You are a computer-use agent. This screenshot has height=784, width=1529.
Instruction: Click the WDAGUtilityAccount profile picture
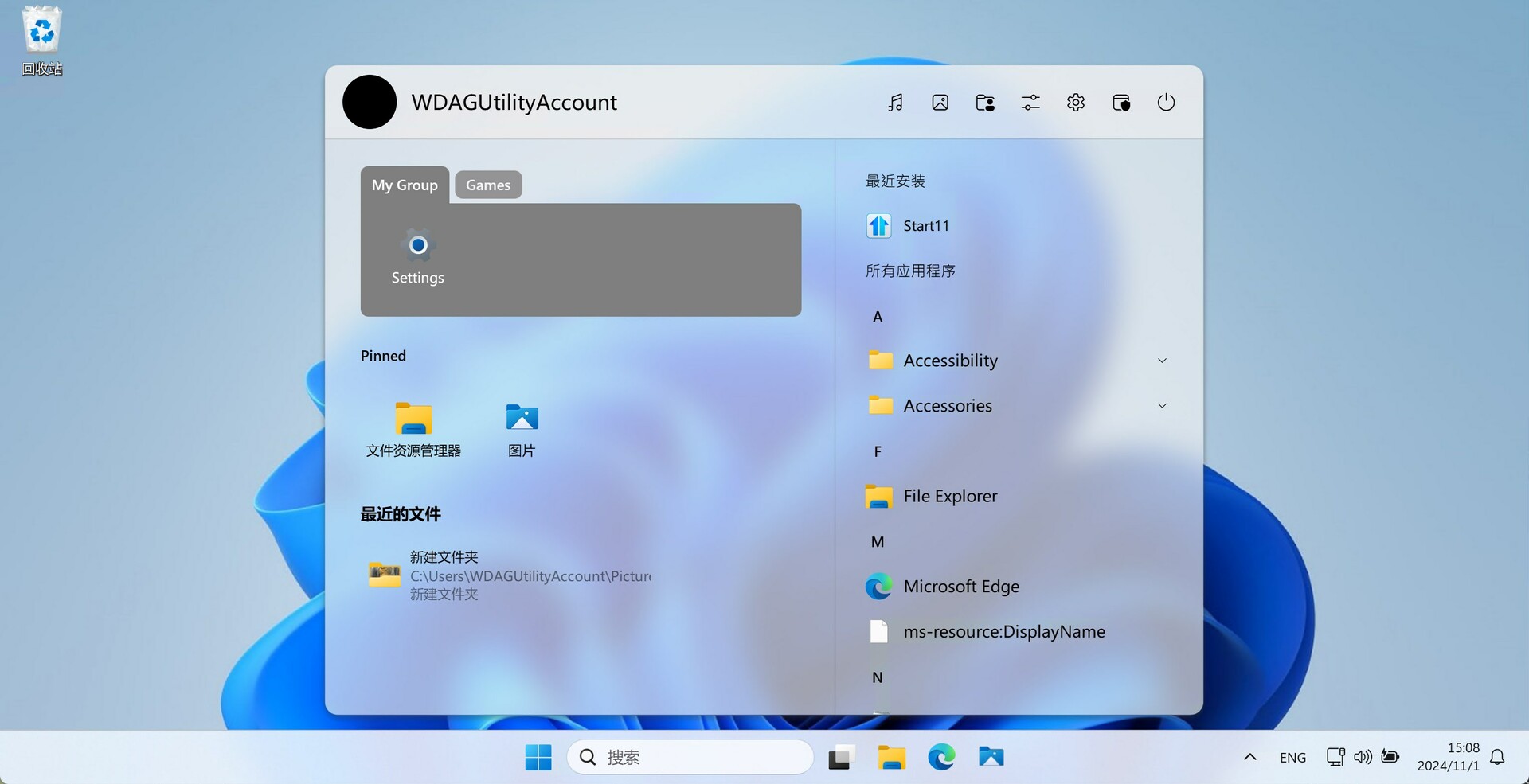[370, 103]
